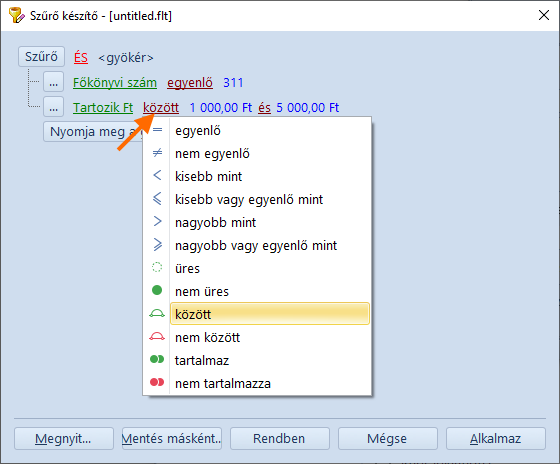This screenshot has height=464, width=560.
Task: Click the red double-dot icon for nem tartalmazza
Action: (x=157, y=382)
